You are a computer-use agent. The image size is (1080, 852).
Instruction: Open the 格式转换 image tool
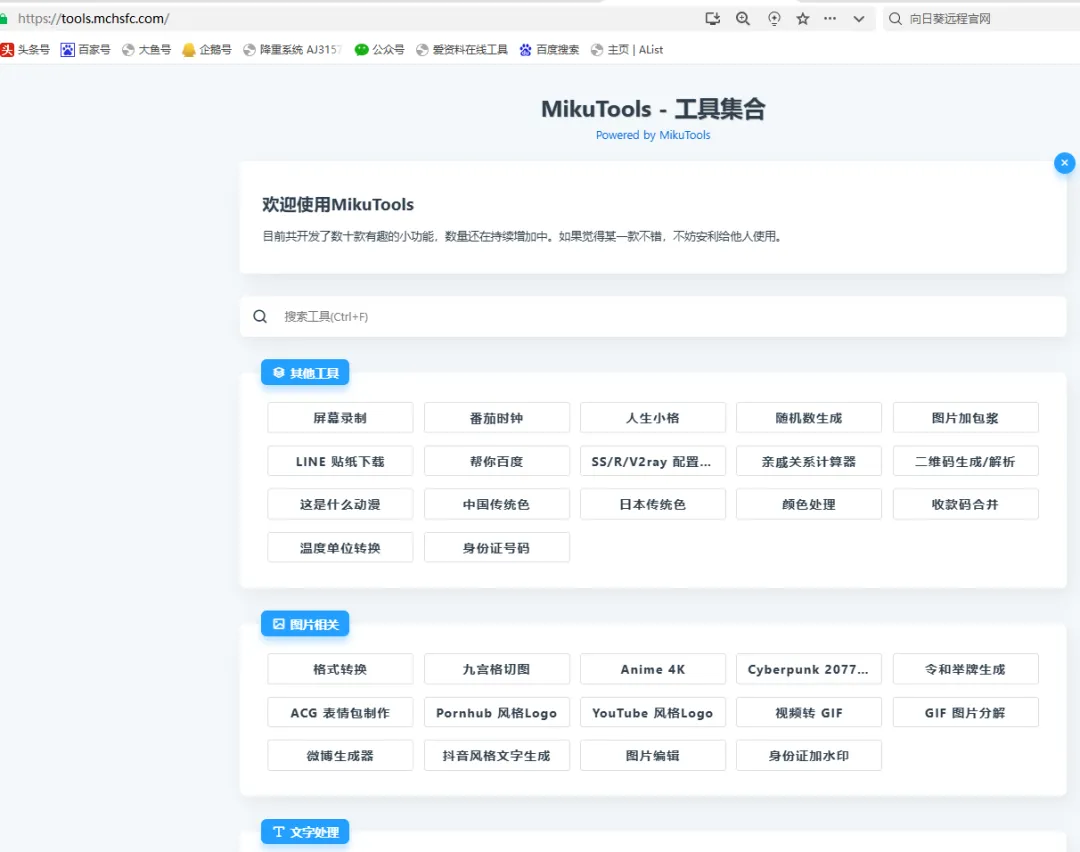(x=340, y=669)
